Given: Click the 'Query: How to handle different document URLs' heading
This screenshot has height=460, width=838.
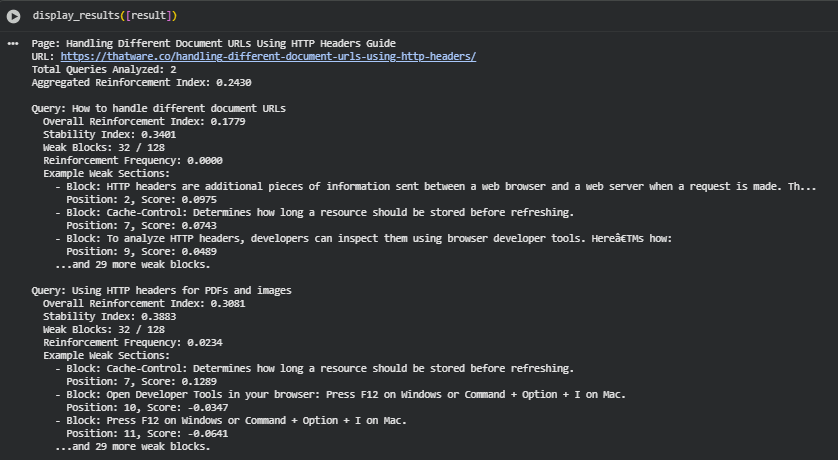Looking at the screenshot, I should tap(158, 109).
